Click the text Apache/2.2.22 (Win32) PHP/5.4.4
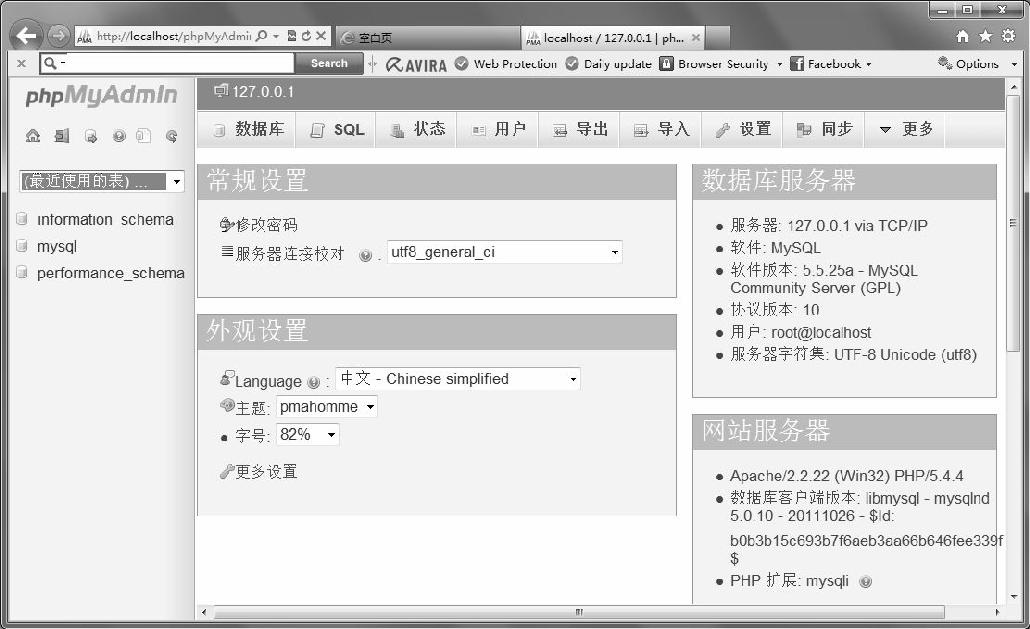The image size is (1030, 629). tap(847, 475)
